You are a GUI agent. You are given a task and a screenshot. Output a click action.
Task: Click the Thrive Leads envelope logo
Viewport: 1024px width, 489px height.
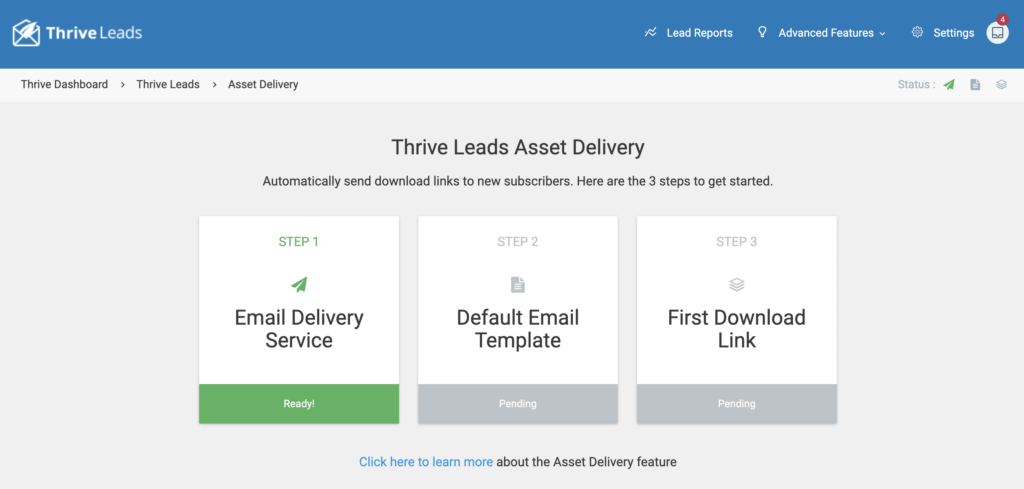pyautogui.click(x=26, y=33)
